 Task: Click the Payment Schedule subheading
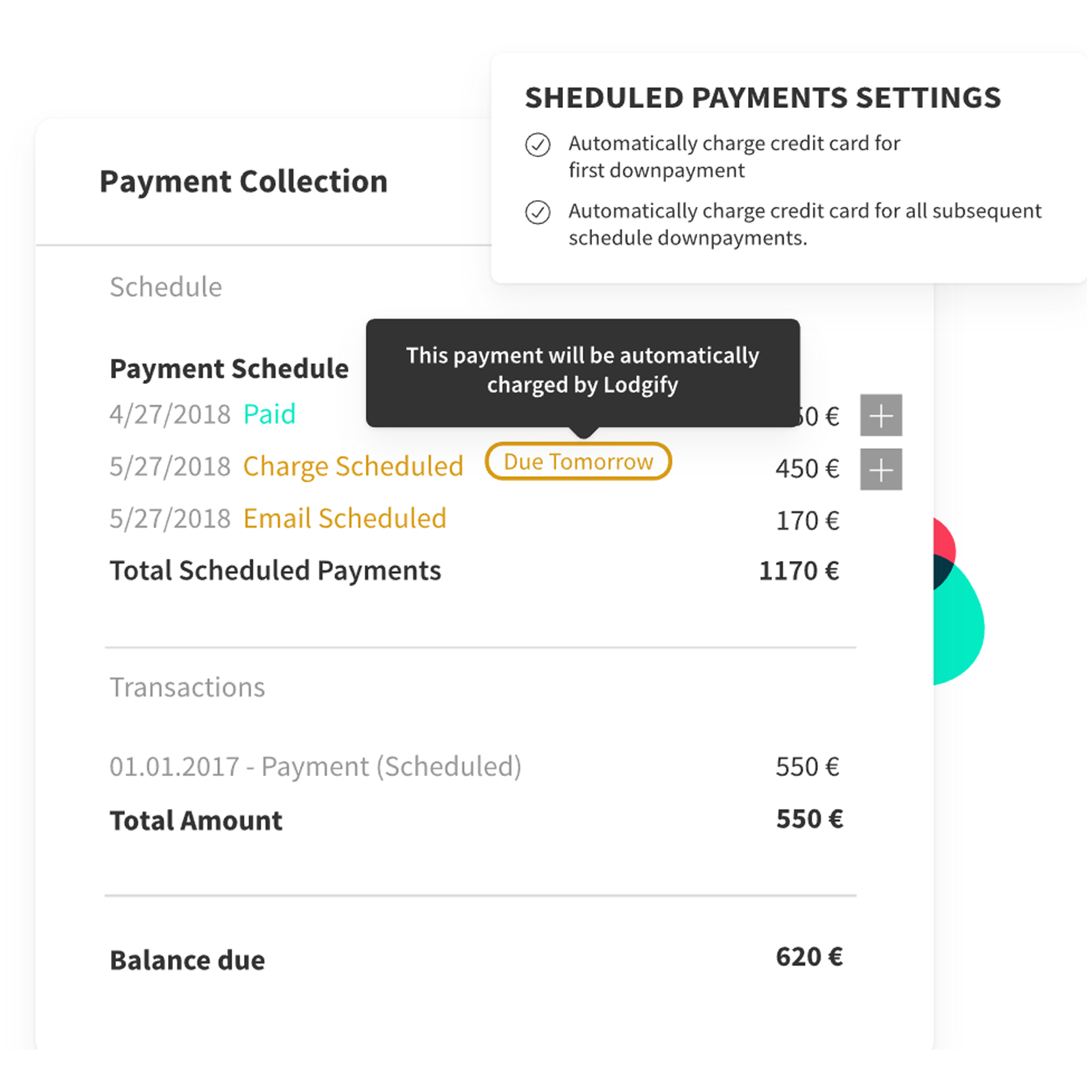(229, 369)
